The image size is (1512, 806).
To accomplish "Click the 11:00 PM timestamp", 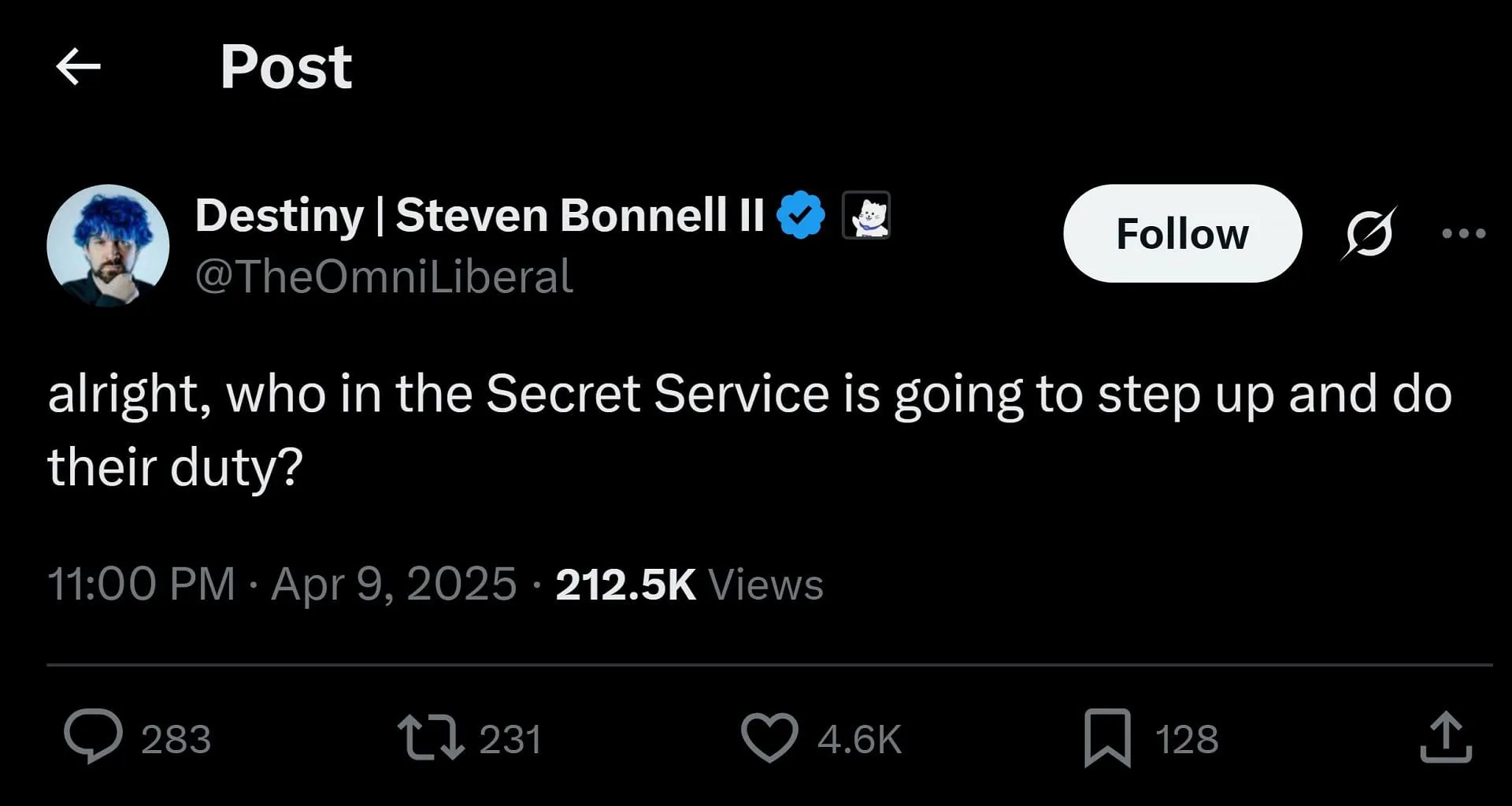I will click(x=141, y=584).
